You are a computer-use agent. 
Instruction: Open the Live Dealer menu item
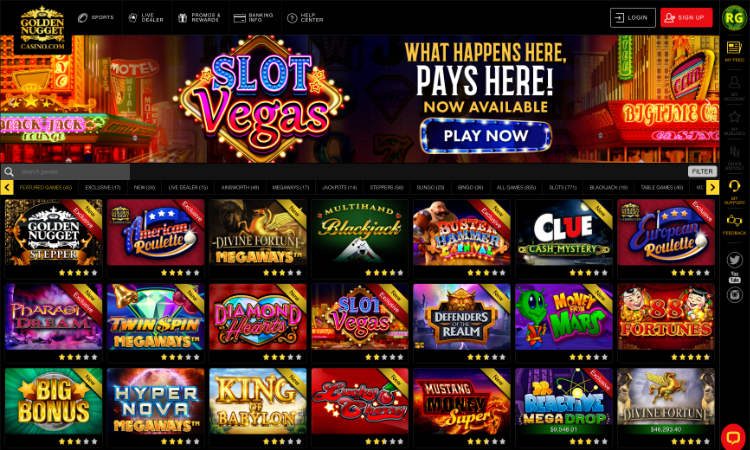(x=146, y=18)
